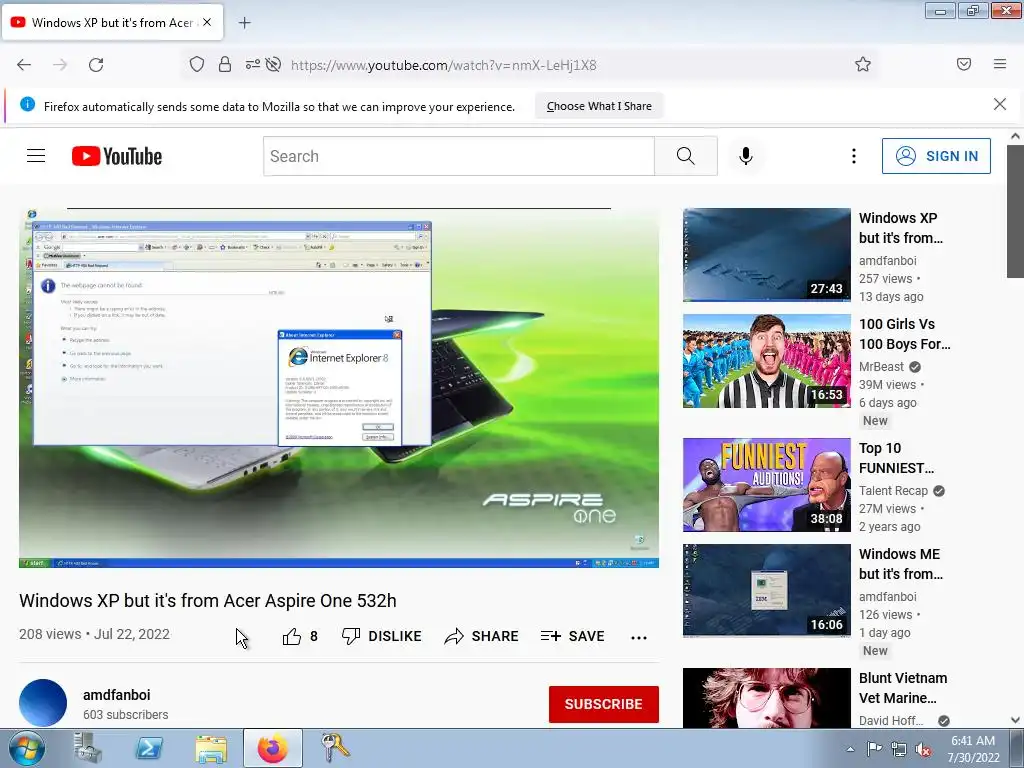Image resolution: width=1024 pixels, height=768 pixels.
Task: Open the amdfanboi channel avatar
Action: [43, 703]
